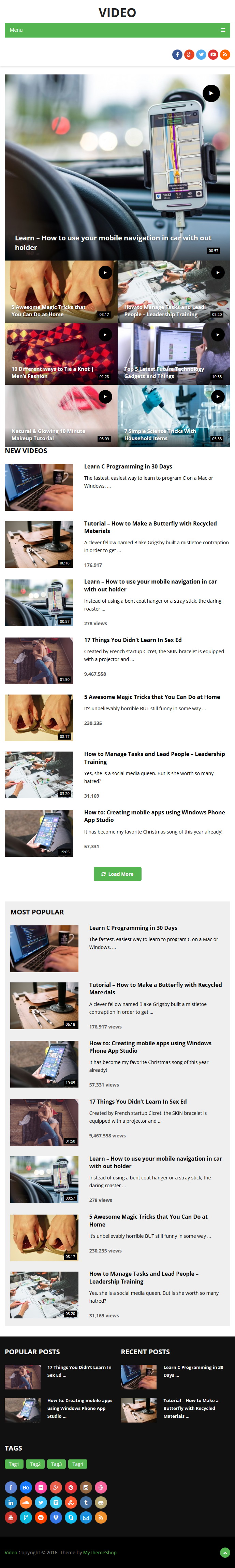Play the 7 Simple Science Tricks video

[217, 397]
